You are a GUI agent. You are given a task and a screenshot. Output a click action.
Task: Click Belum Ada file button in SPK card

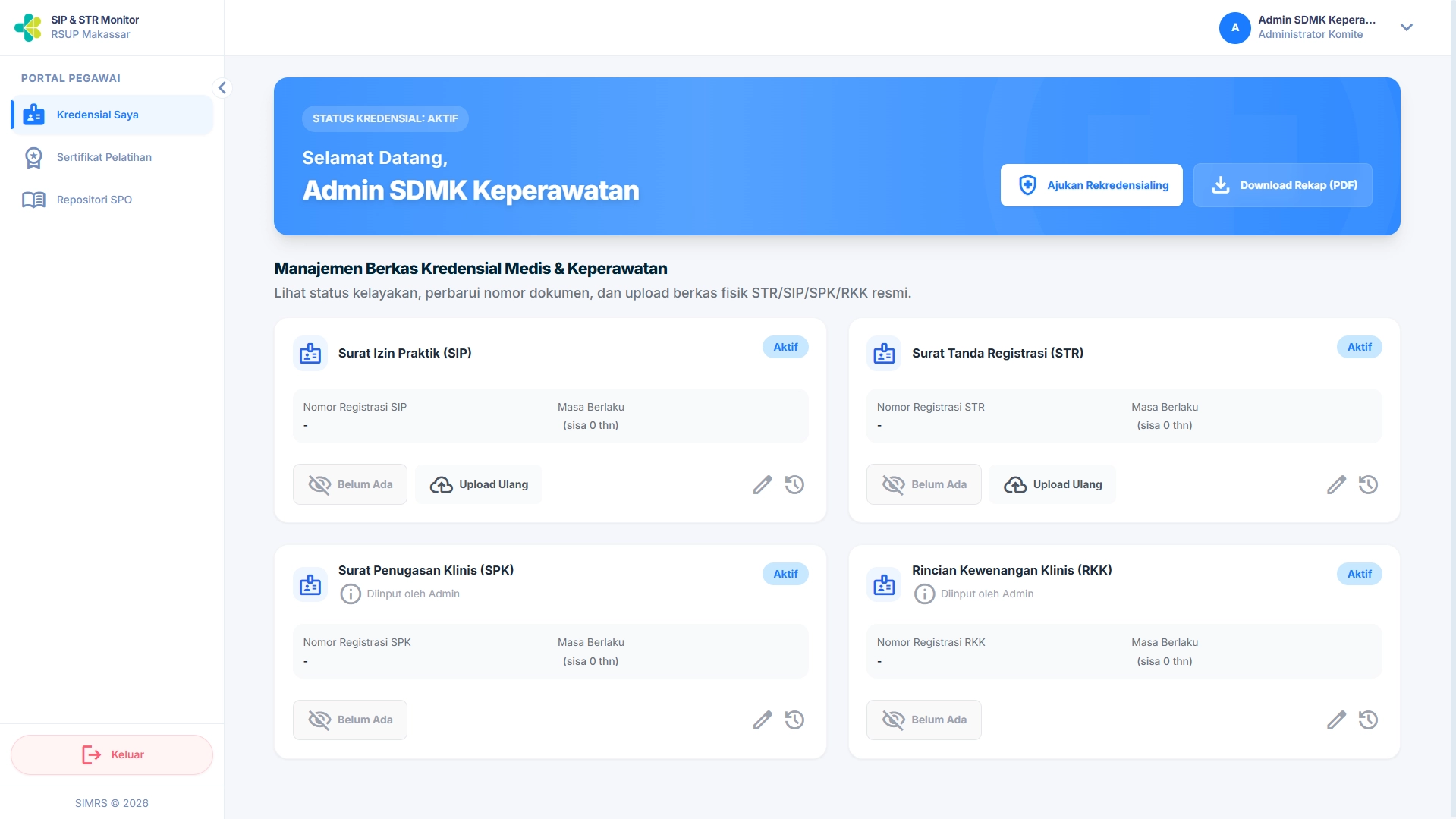(350, 720)
